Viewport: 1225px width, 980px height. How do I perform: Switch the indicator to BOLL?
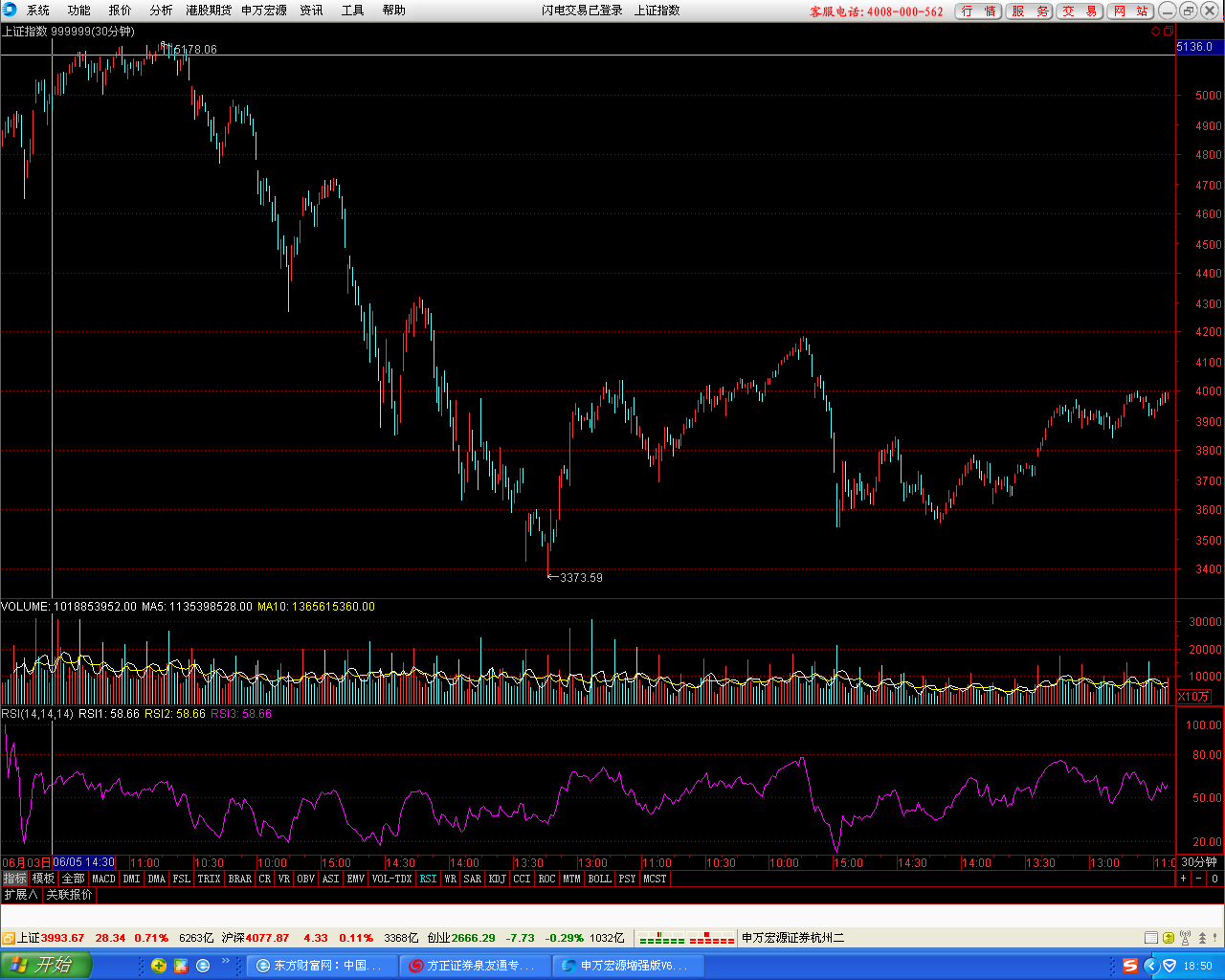tap(600, 879)
